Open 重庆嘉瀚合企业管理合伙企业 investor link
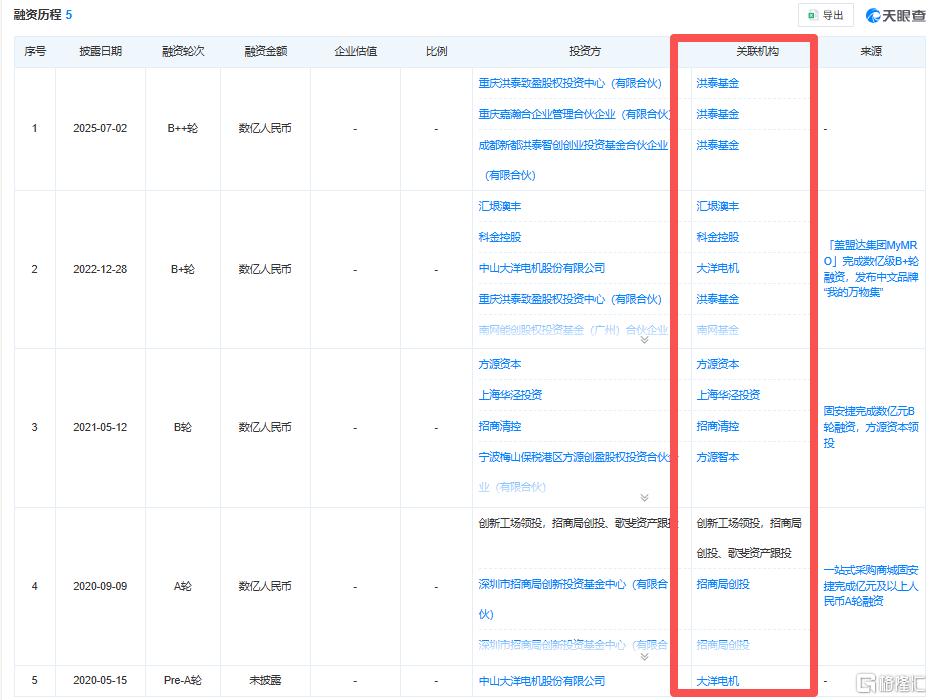932x700 pixels. tap(574, 114)
